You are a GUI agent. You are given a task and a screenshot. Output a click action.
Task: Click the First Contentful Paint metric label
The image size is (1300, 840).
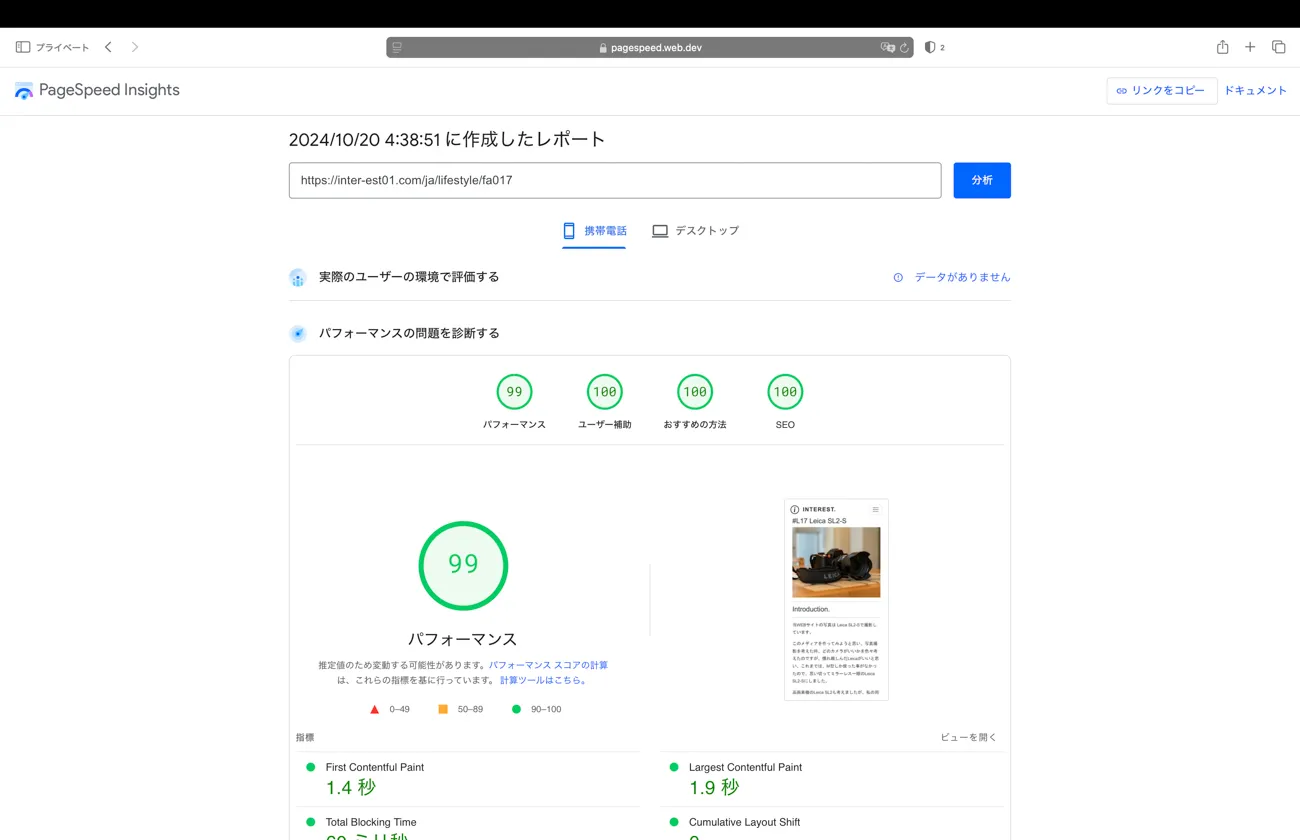375,767
